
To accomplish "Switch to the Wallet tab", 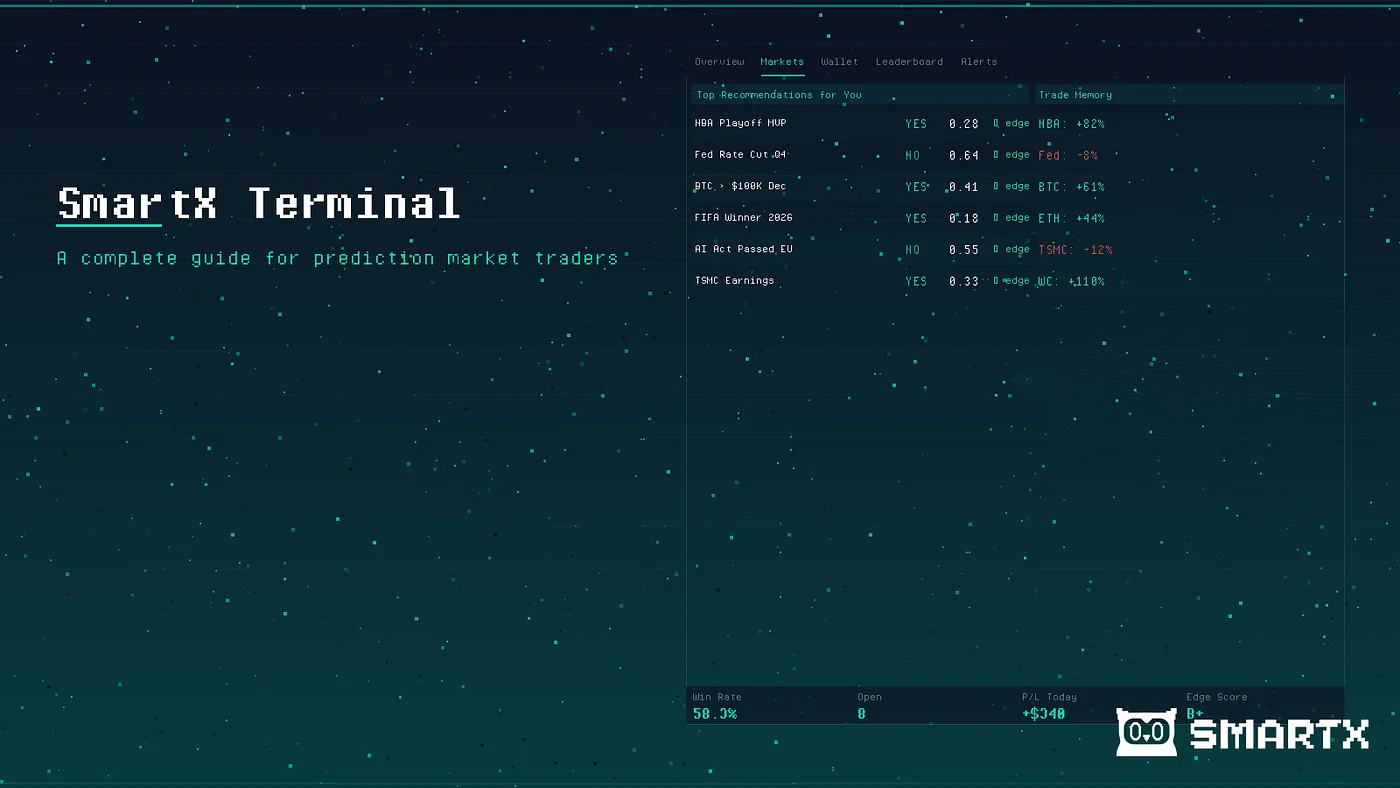I will tap(839, 62).
